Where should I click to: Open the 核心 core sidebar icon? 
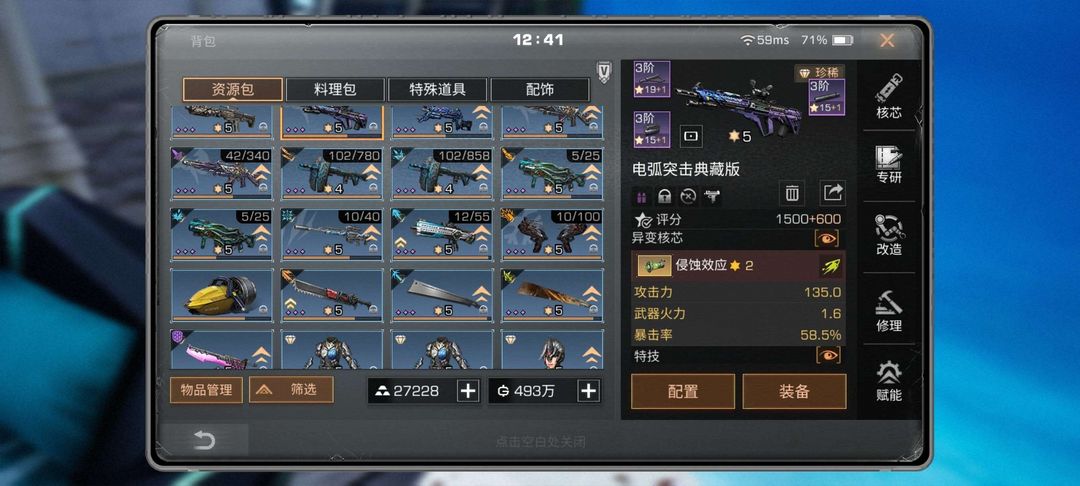click(x=889, y=96)
